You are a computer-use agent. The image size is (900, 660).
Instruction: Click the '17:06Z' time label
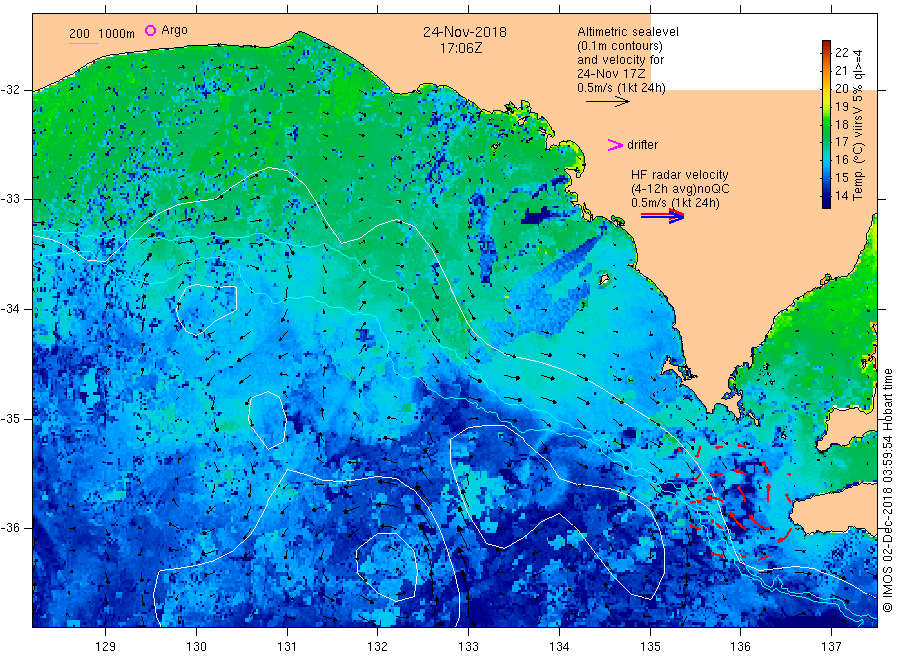461,48
